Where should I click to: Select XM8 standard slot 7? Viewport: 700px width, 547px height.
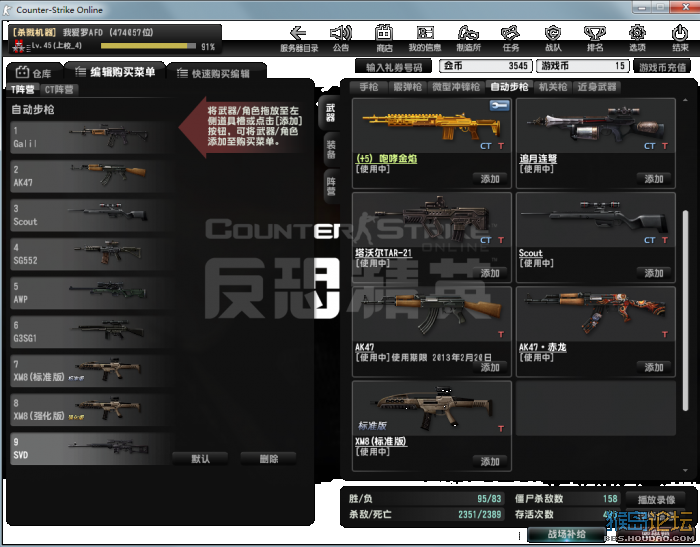click(x=92, y=371)
